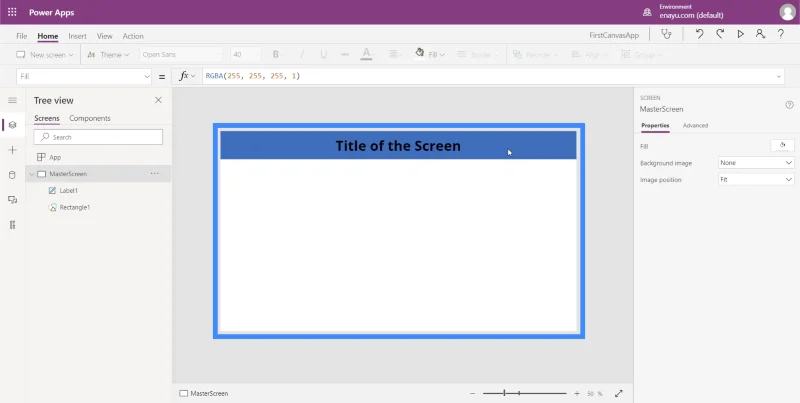Viewport: 800px width, 403px height.
Task: Open the New screen dropdown
Action: pos(44,55)
